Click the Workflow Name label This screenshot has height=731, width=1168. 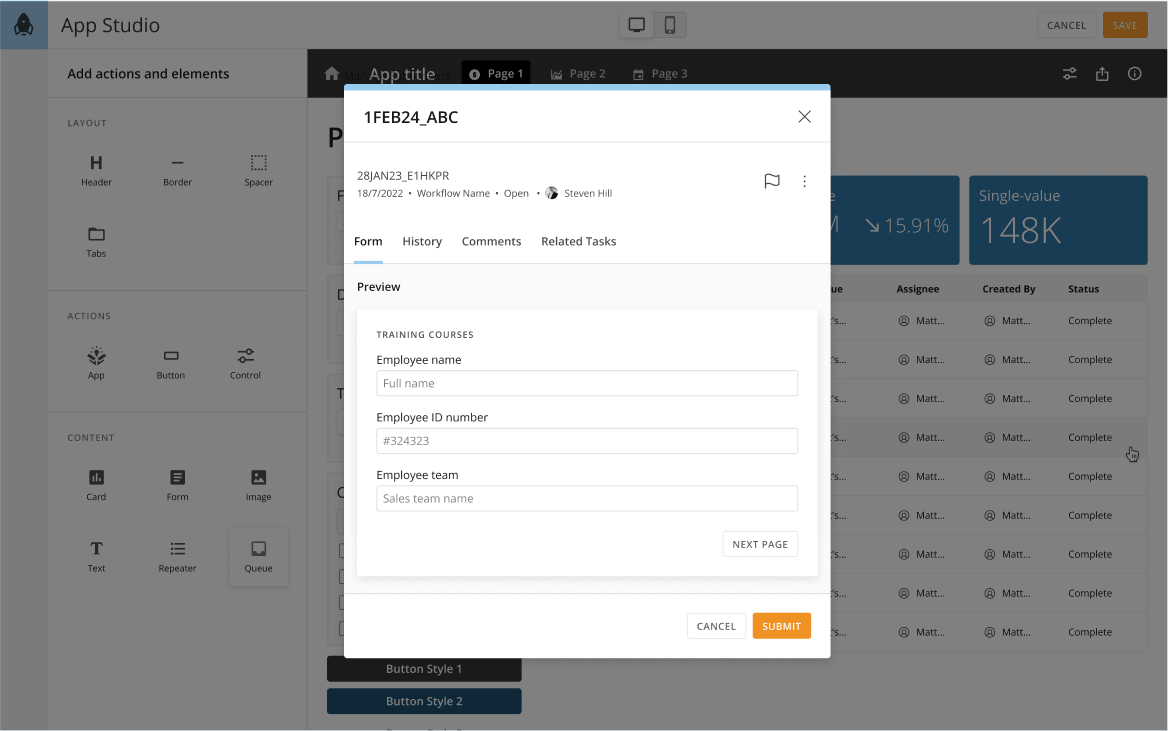click(453, 193)
